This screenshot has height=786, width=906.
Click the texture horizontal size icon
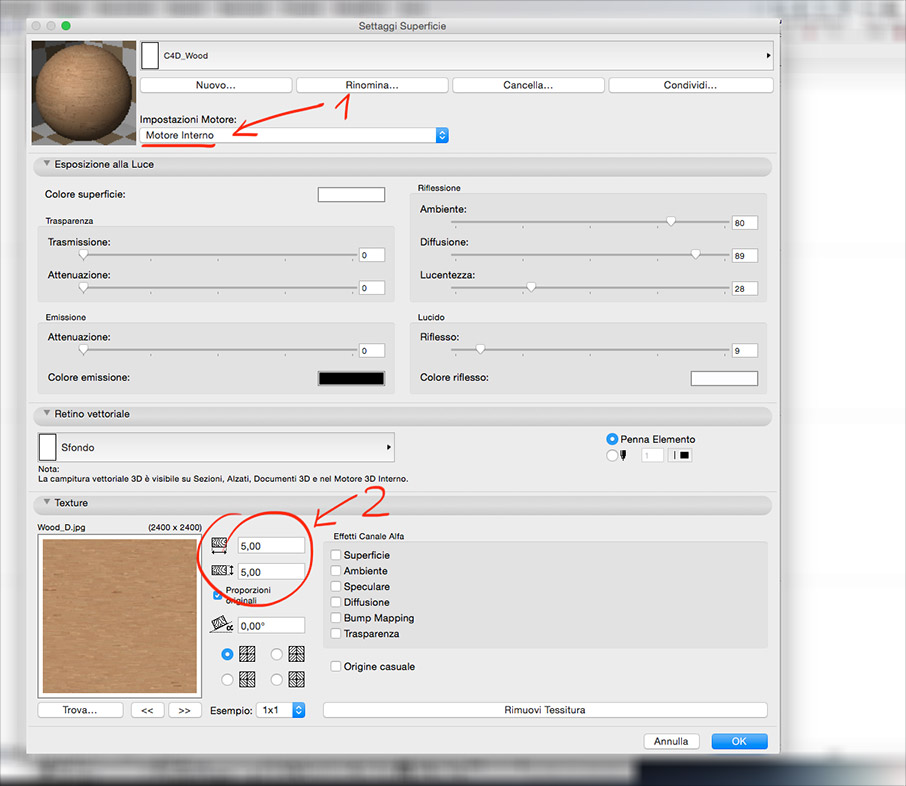pyautogui.click(x=221, y=546)
